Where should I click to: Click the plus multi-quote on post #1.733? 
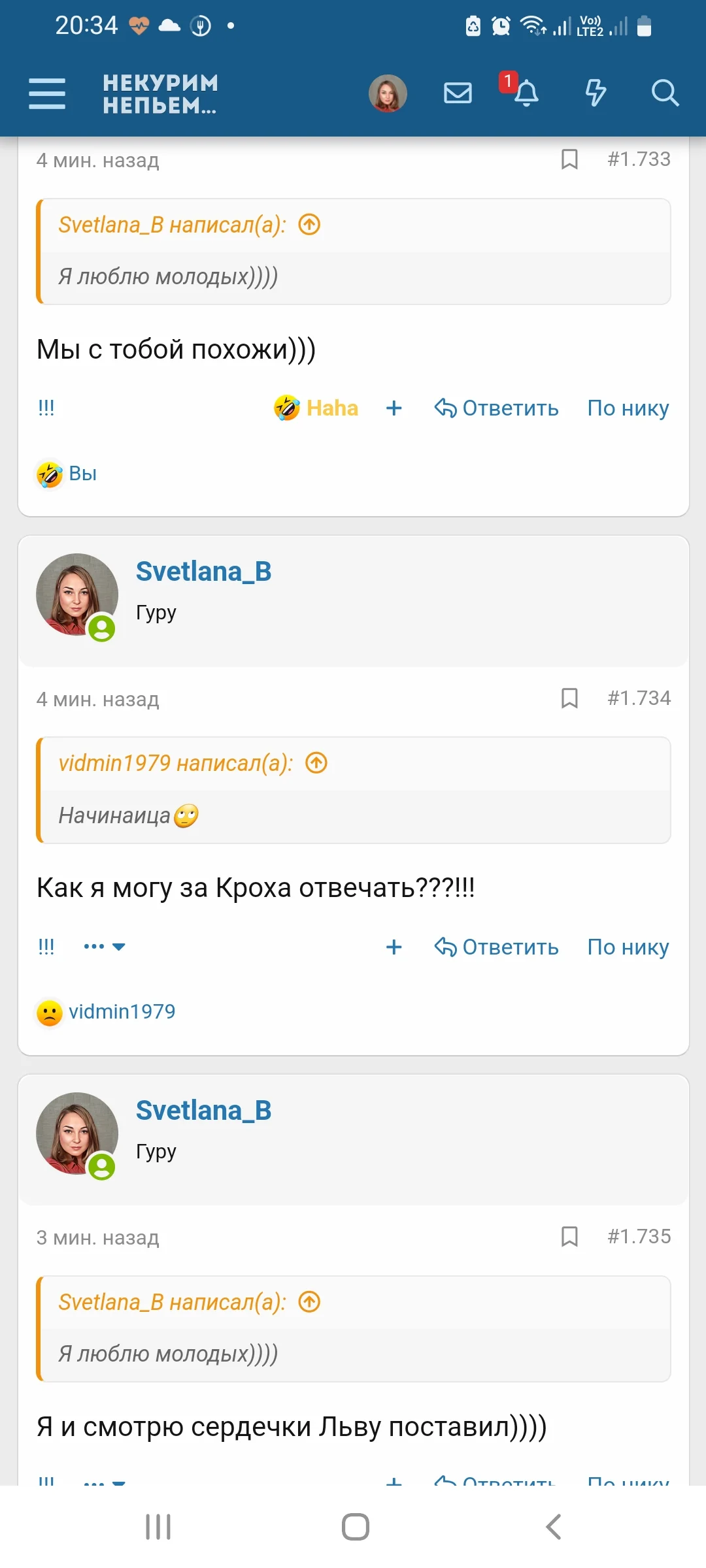394,408
